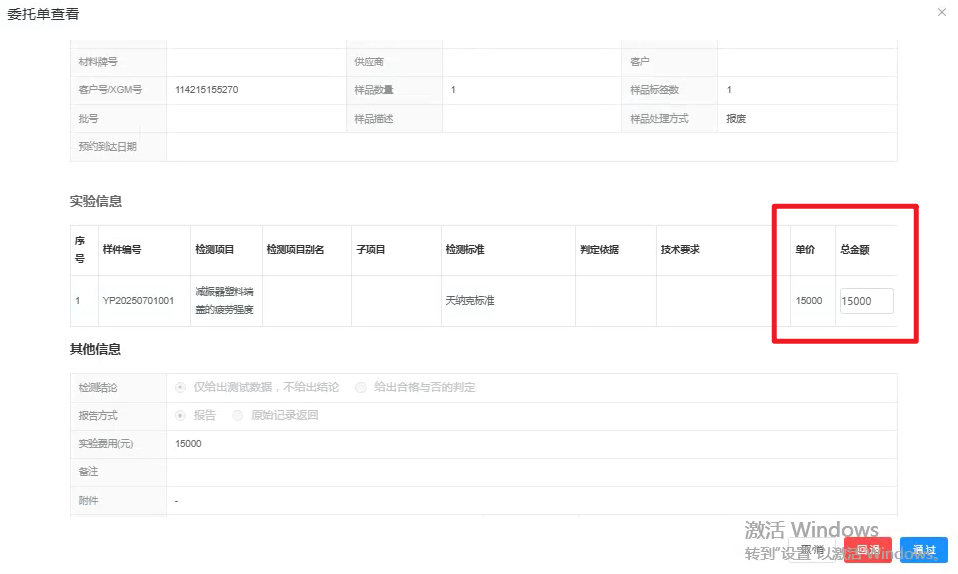Click the 减振器塑料端盖的疲劳强度 test item cell
Image resolution: width=958 pixels, height=574 pixels.
tap(224, 301)
